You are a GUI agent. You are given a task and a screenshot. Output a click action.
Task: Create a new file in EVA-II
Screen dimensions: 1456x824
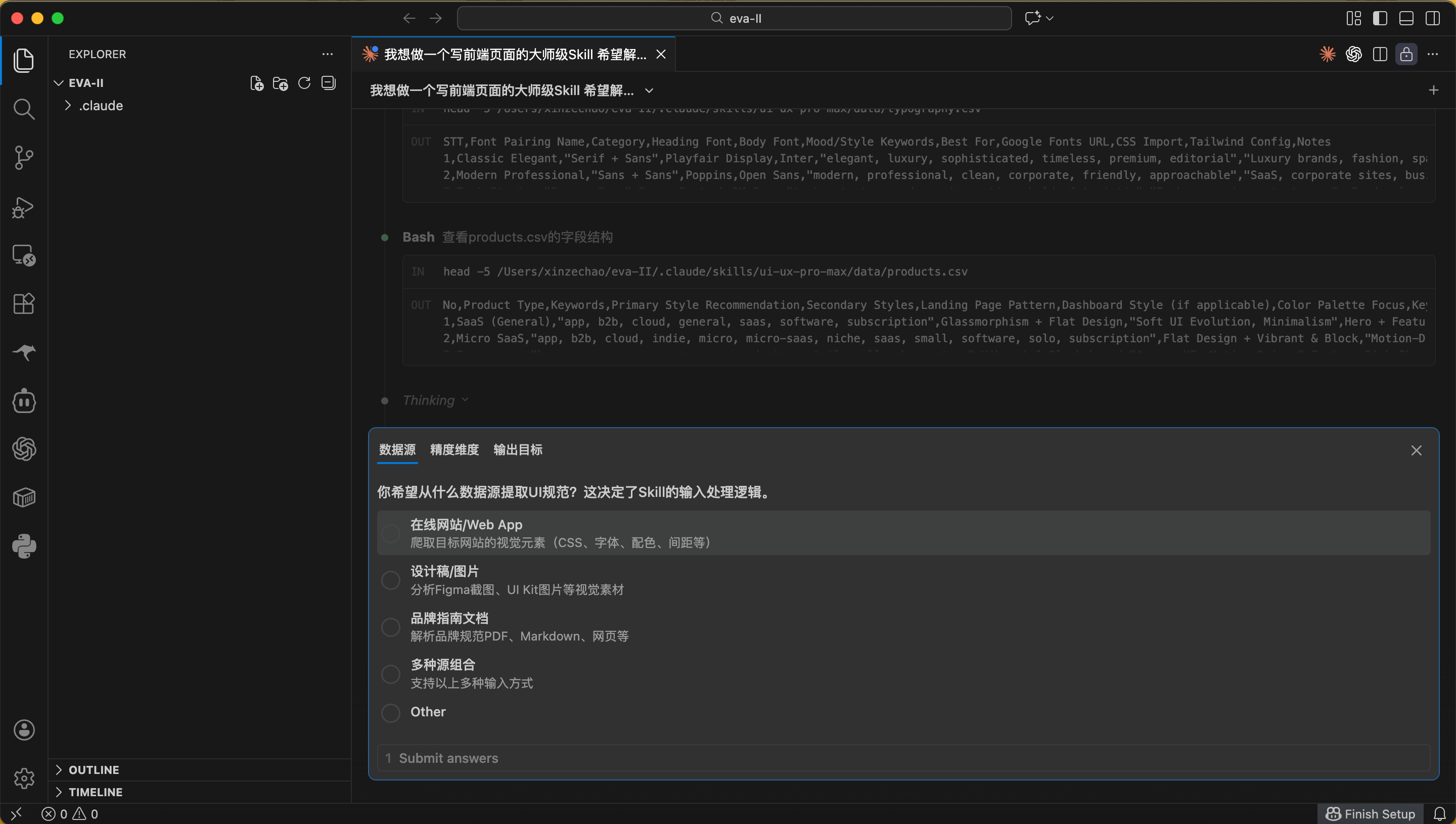point(257,83)
